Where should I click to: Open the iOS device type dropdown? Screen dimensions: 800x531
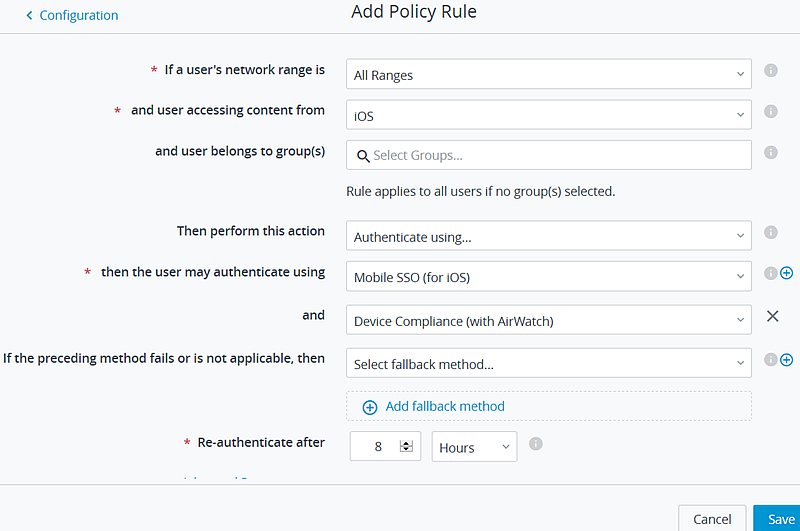coord(548,115)
